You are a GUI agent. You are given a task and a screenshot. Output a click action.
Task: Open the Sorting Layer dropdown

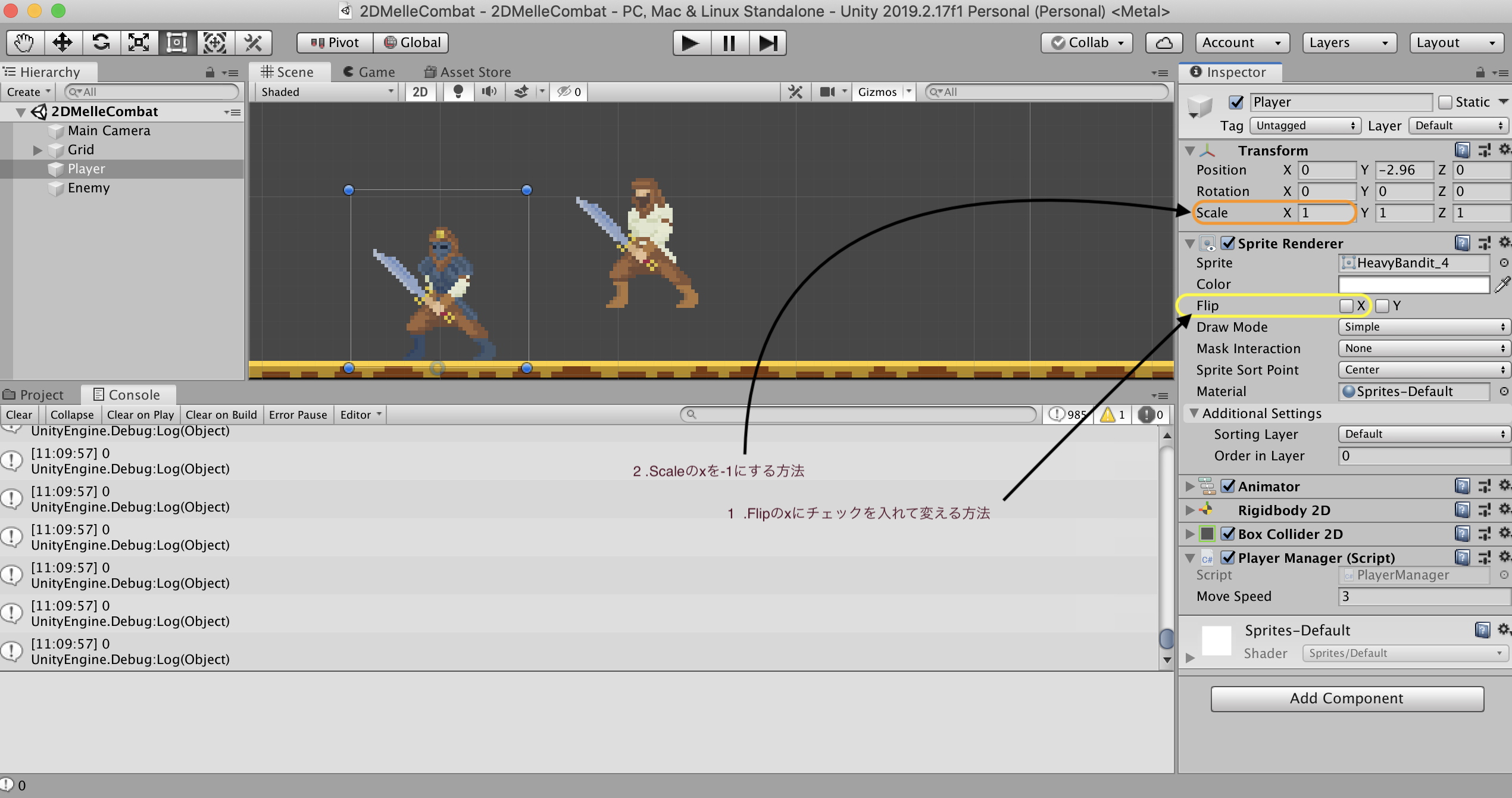[1424, 434]
